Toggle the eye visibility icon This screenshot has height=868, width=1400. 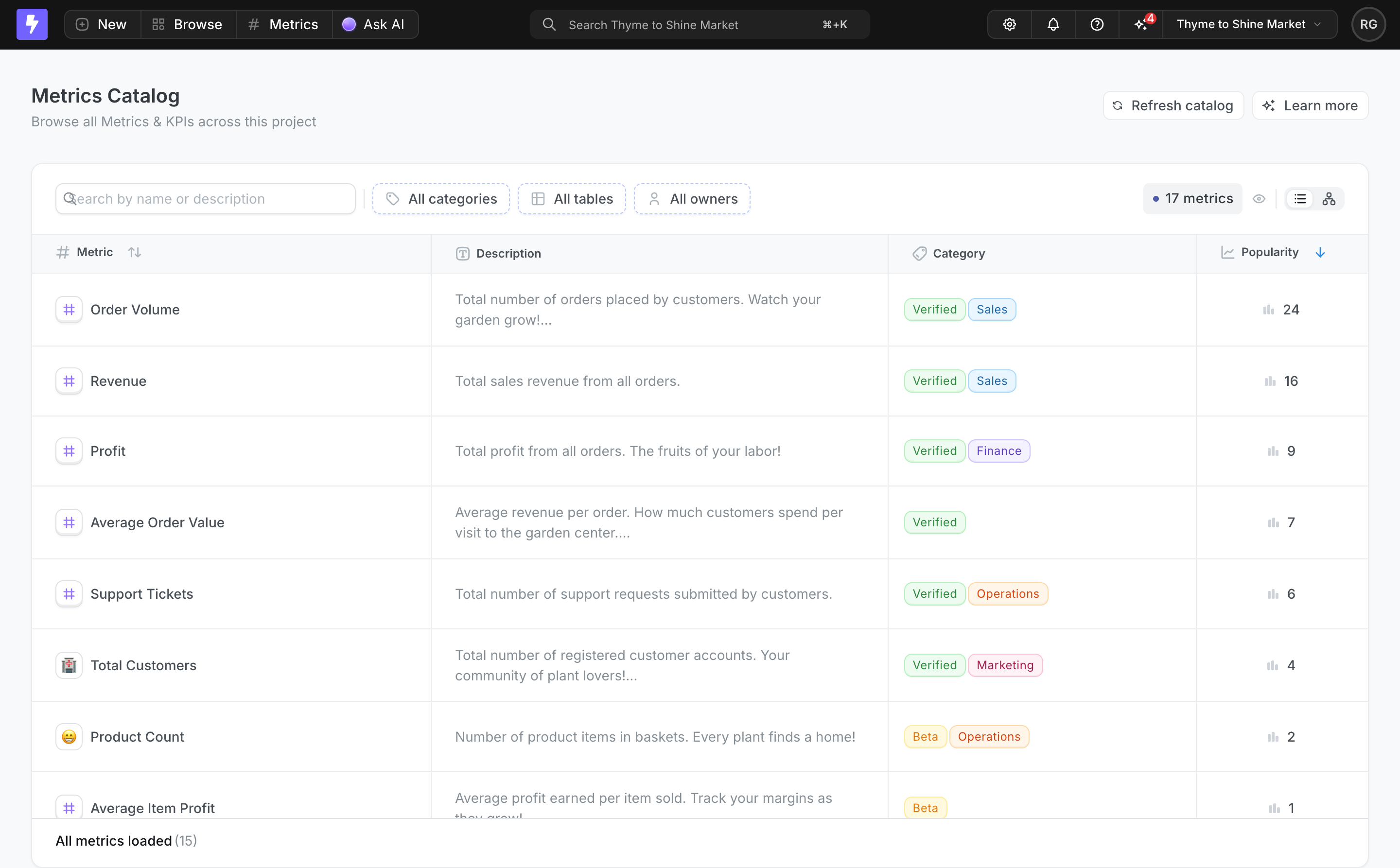click(x=1259, y=199)
